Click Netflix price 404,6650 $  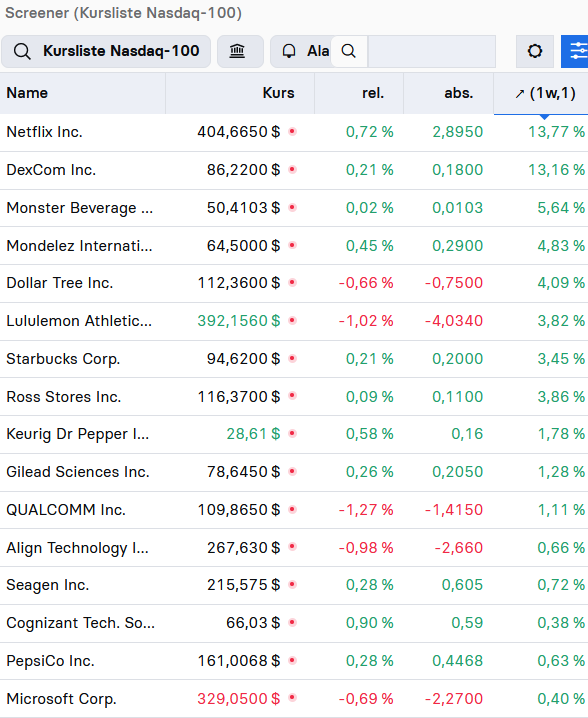[239, 132]
